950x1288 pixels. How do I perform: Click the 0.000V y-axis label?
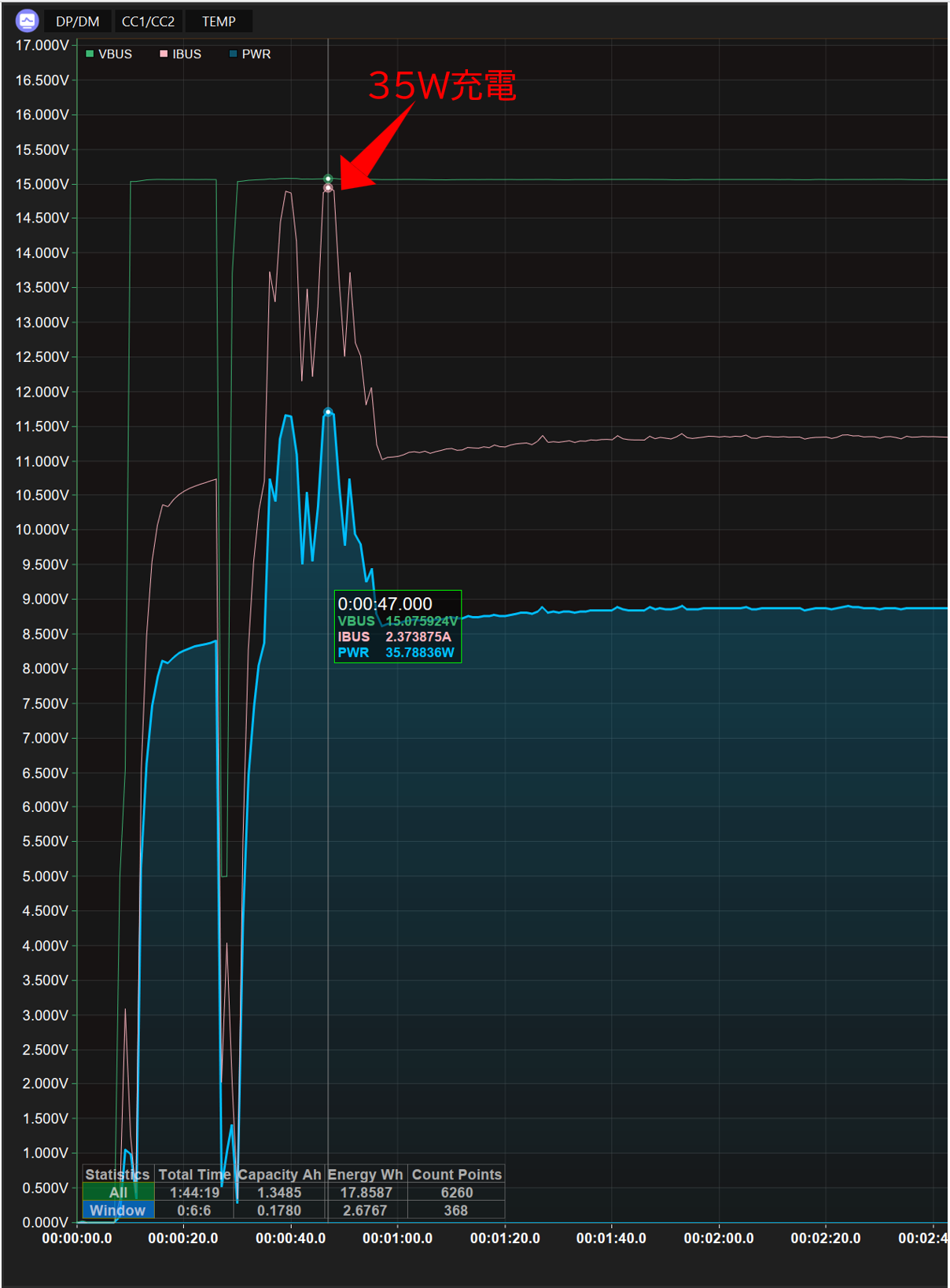(45, 1222)
